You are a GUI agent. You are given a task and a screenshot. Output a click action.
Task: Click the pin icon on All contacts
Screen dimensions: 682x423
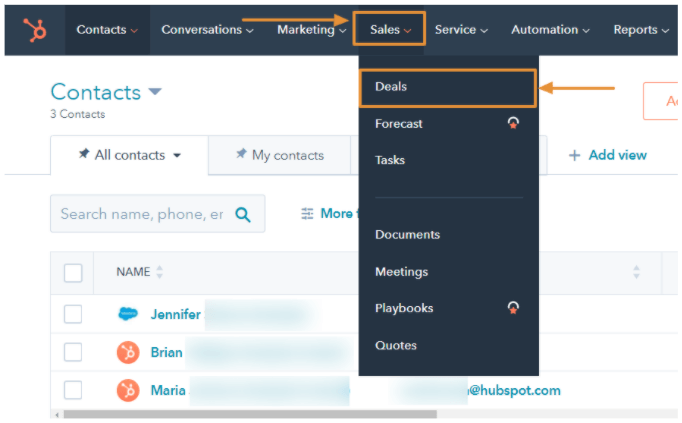84,154
